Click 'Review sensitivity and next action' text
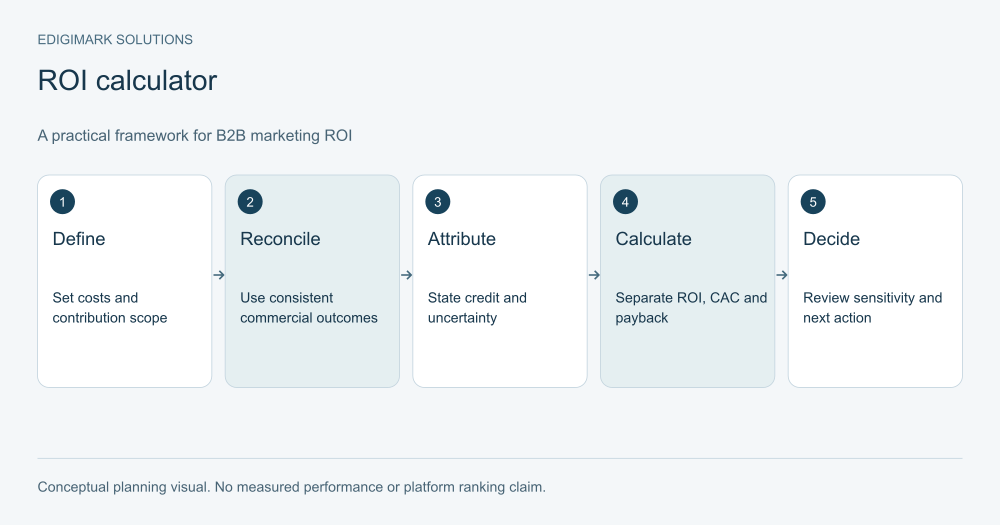 point(872,307)
